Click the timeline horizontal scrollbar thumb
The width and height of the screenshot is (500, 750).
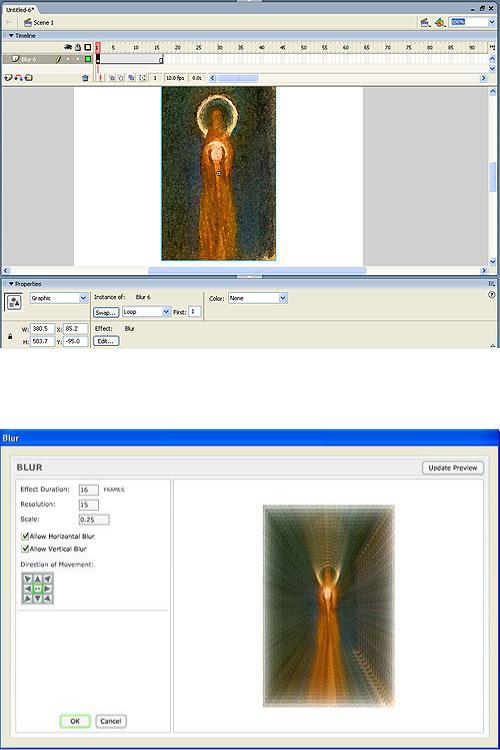[x=237, y=78]
